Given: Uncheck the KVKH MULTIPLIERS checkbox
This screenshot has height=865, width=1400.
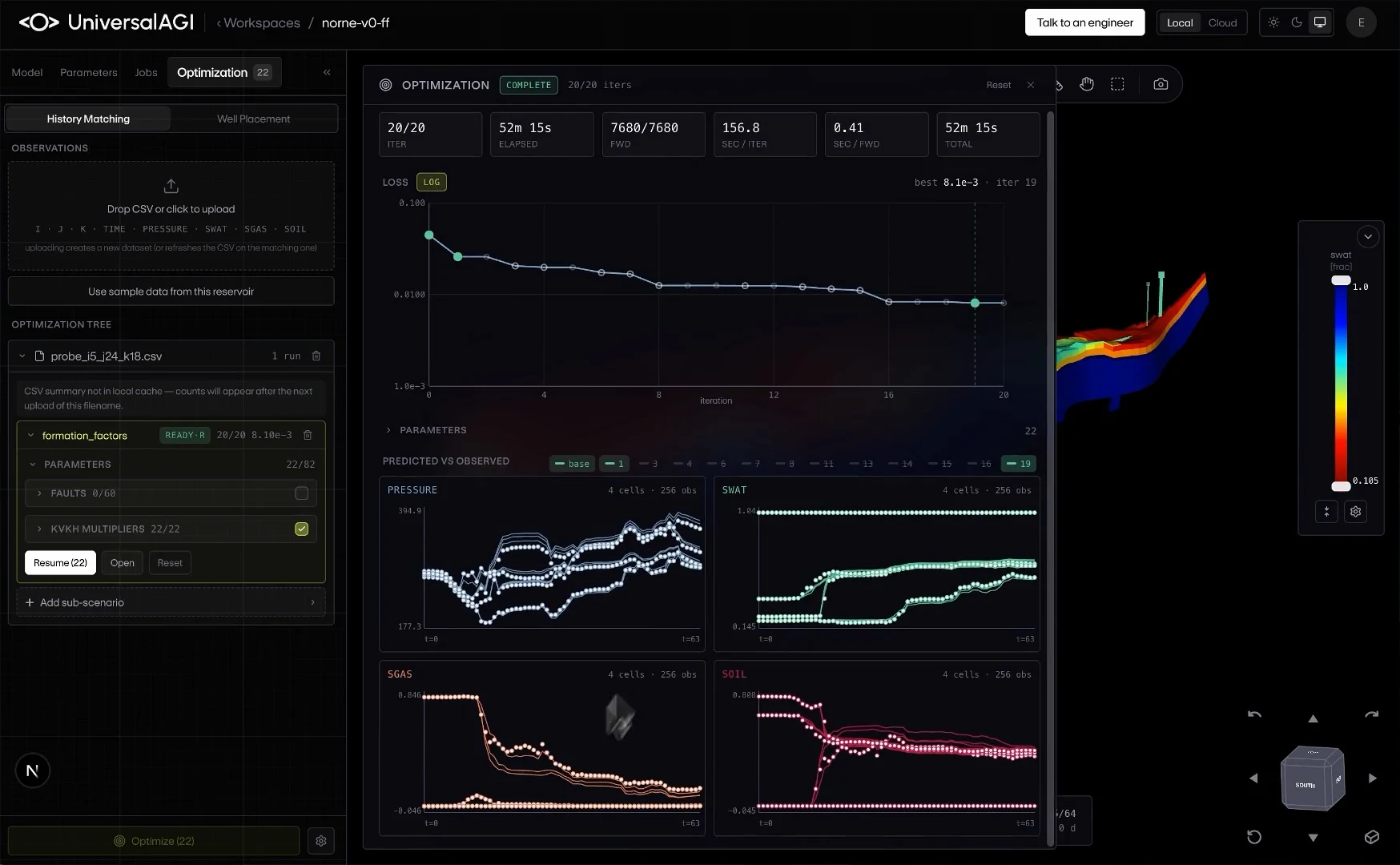Looking at the screenshot, I should [x=302, y=529].
